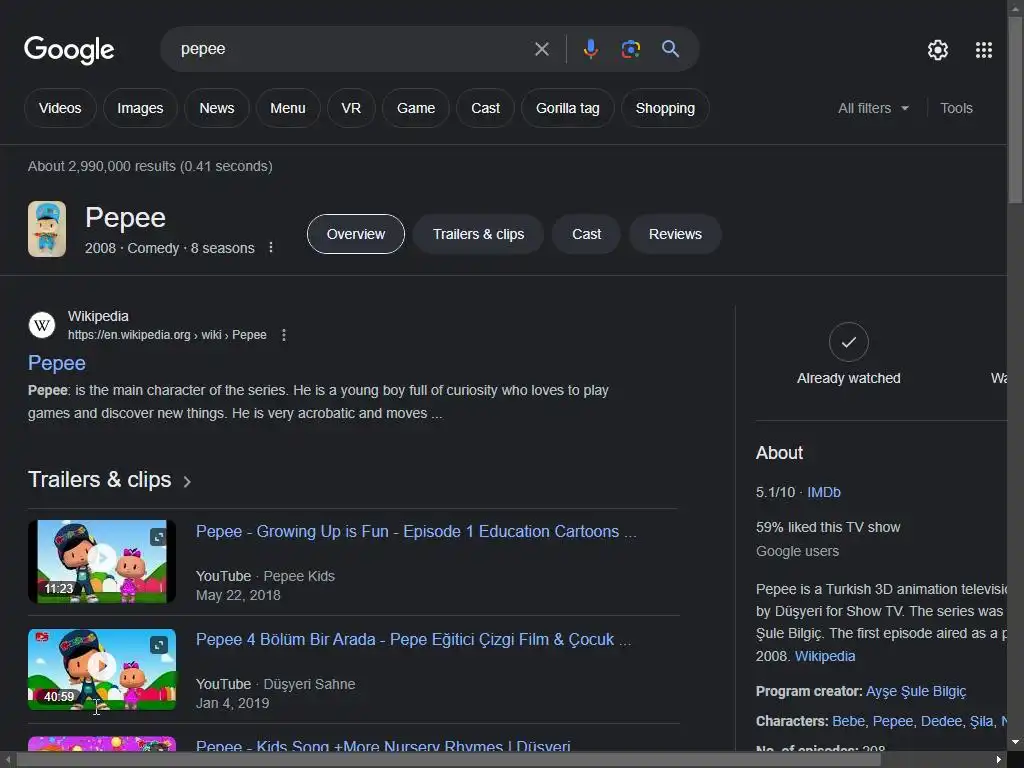Click the scroll down arrow
Image resolution: width=1024 pixels, height=768 pixels.
coord(1016,742)
